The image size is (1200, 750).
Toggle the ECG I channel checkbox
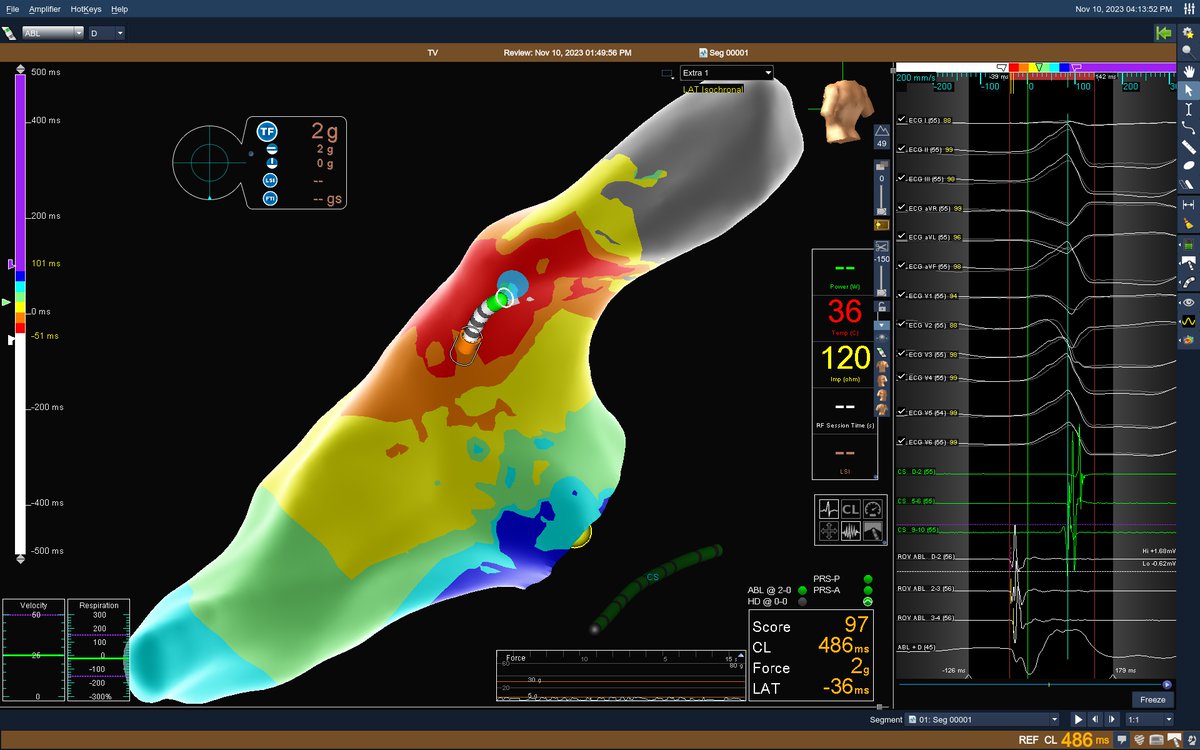pyautogui.click(x=900, y=120)
